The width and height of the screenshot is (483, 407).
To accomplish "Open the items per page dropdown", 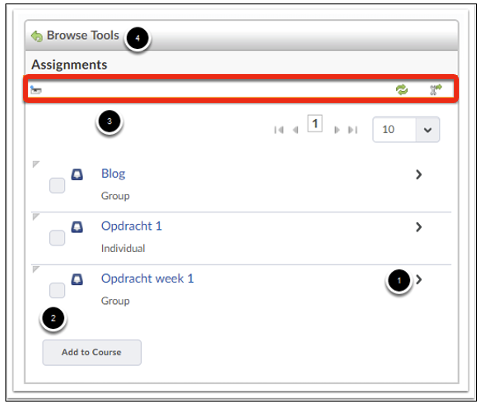I will pyautogui.click(x=406, y=129).
